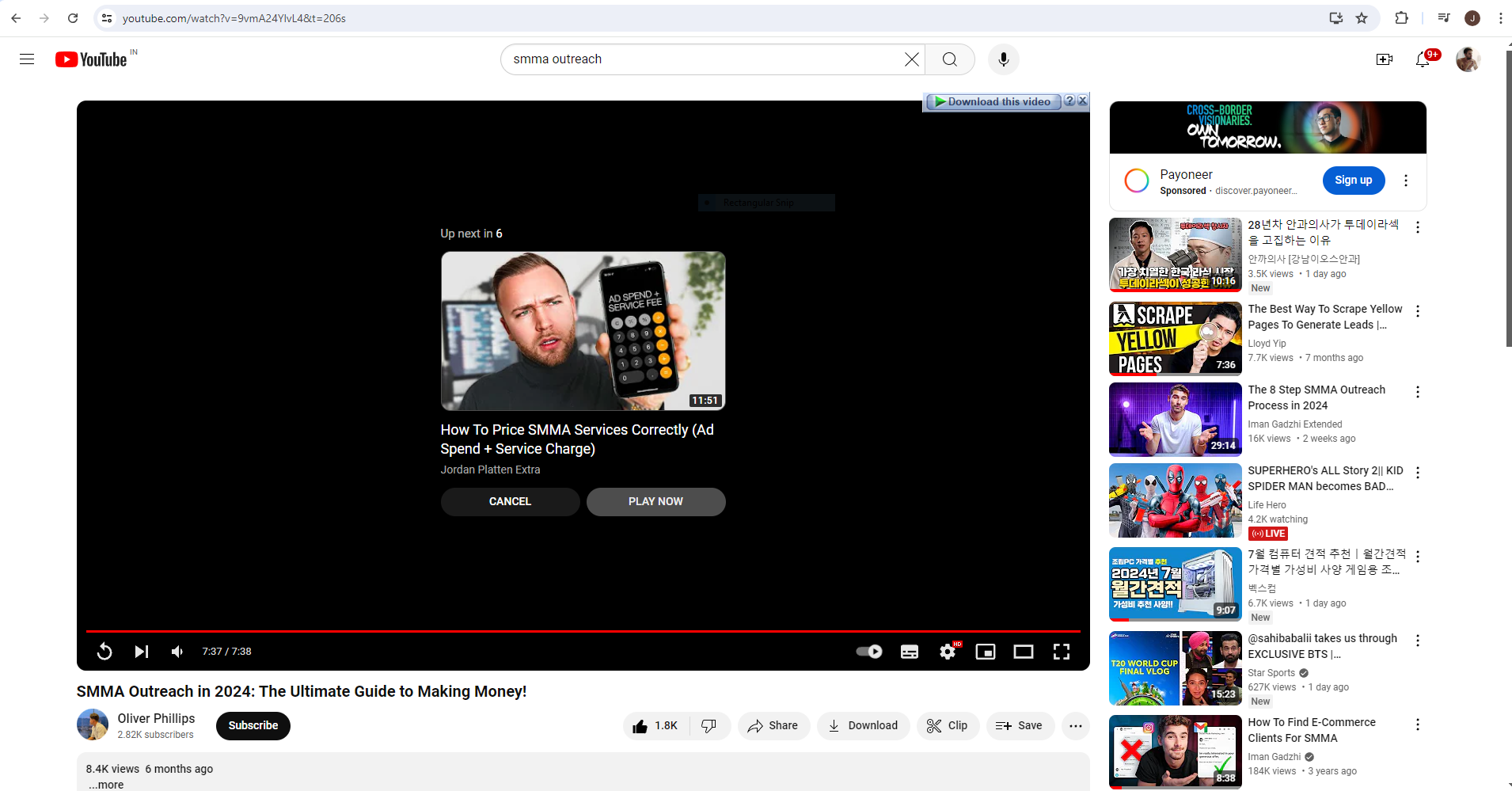Dislike the video
Viewport: 1512px width, 791px height.
click(709, 726)
